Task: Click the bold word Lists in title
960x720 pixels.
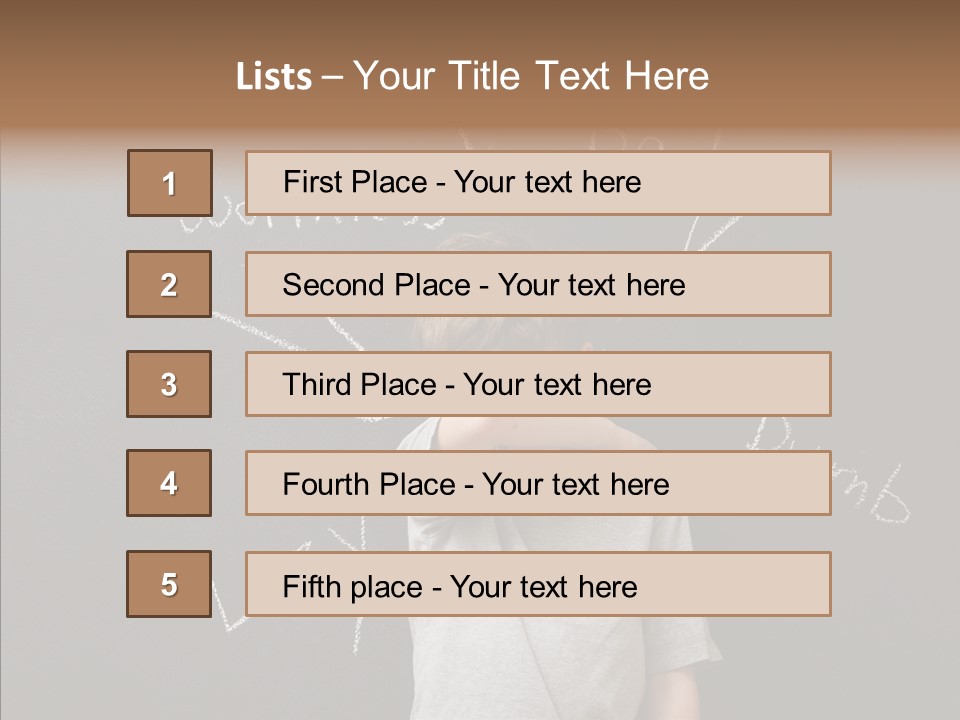Action: point(273,76)
